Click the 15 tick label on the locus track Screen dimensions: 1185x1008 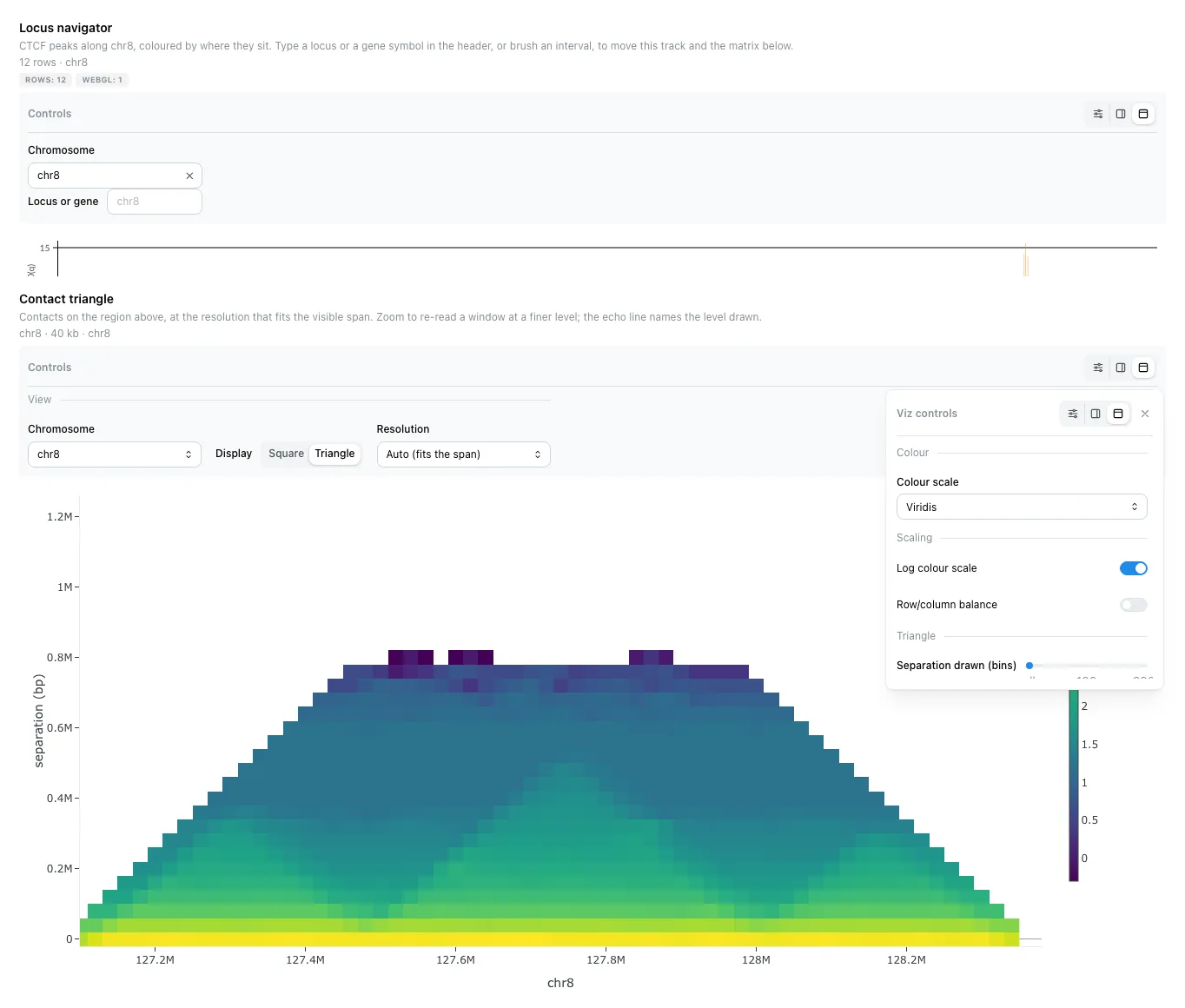click(45, 249)
